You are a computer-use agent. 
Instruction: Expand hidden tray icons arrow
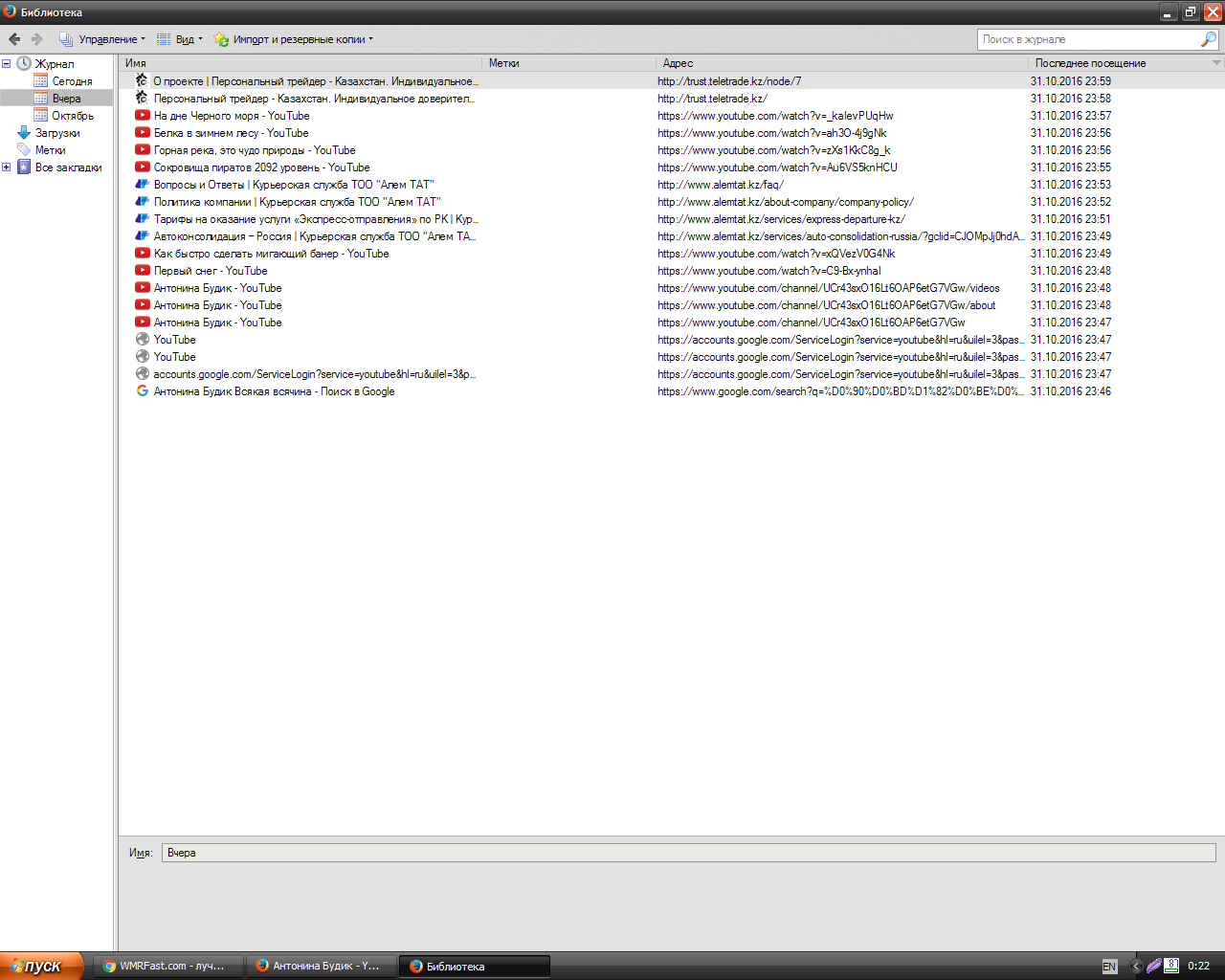(1136, 967)
